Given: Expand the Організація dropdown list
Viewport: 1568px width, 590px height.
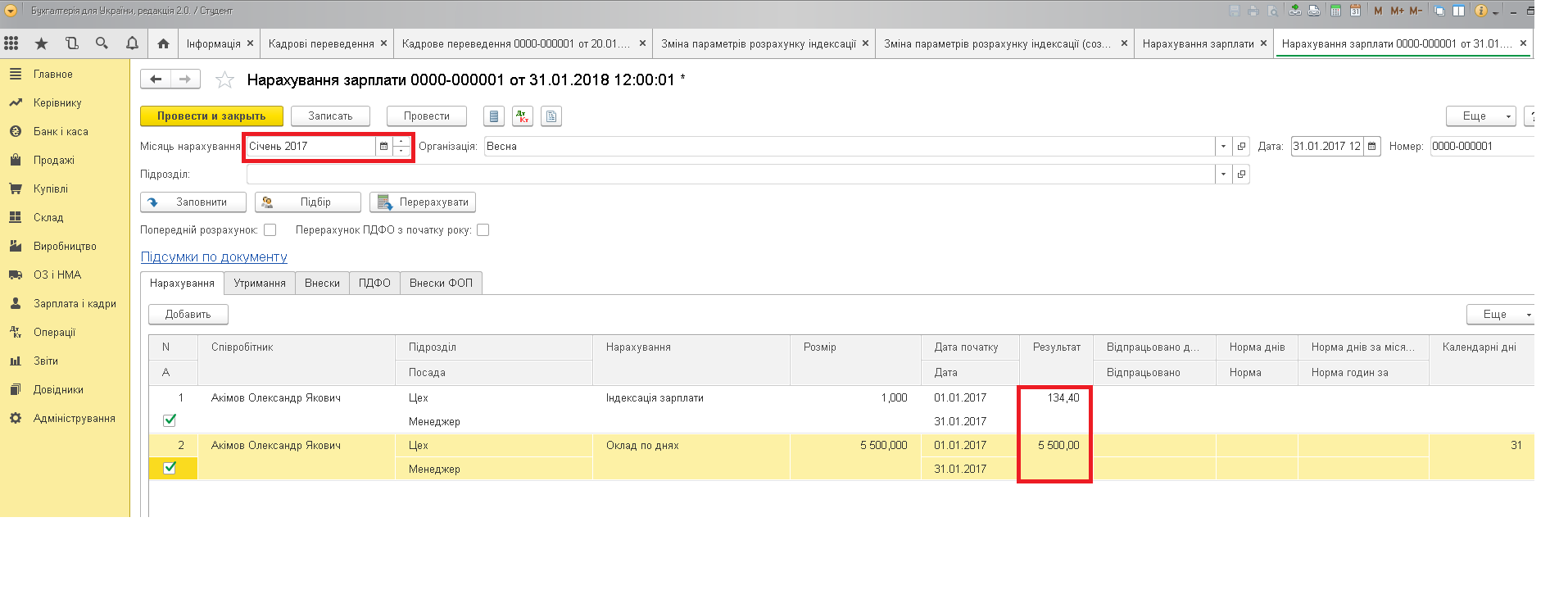Looking at the screenshot, I should pos(1224,147).
